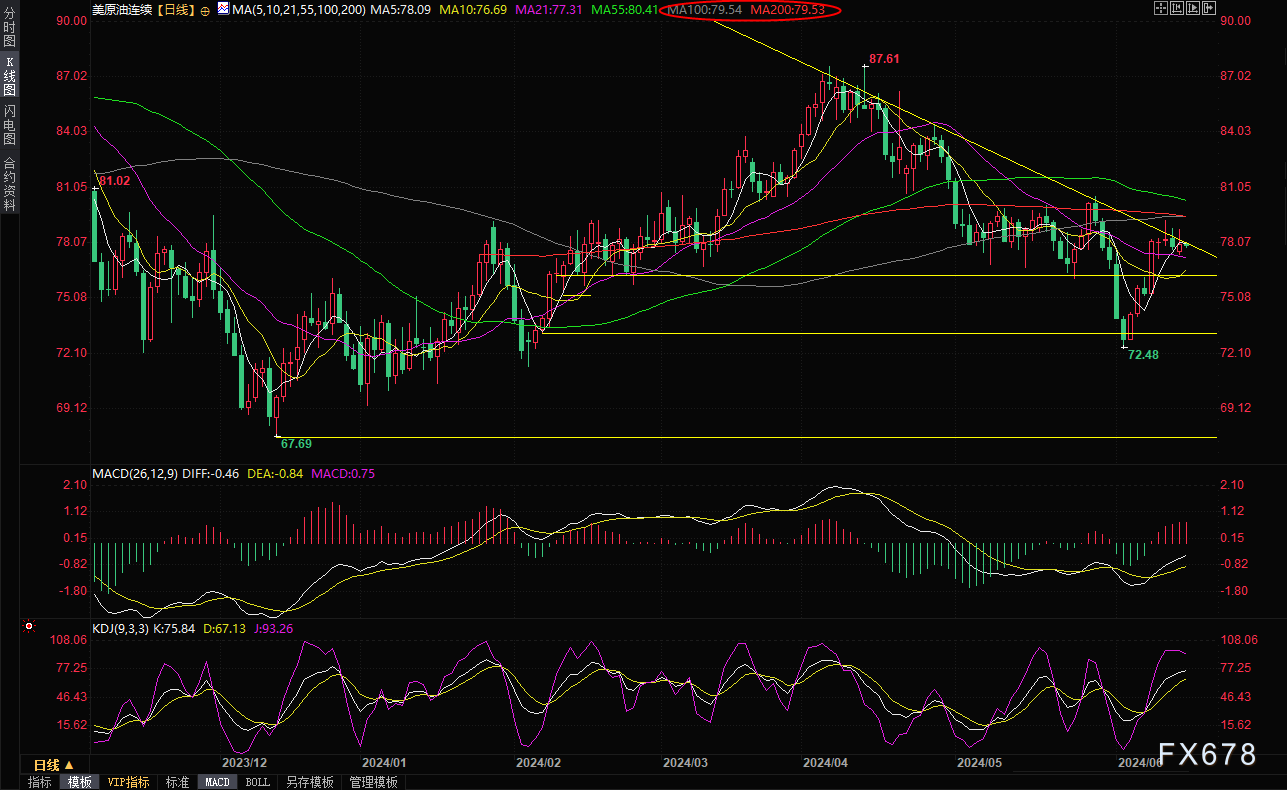Switch to 闪电图 side tab
This screenshot has width=1287, height=790.
click(x=9, y=125)
